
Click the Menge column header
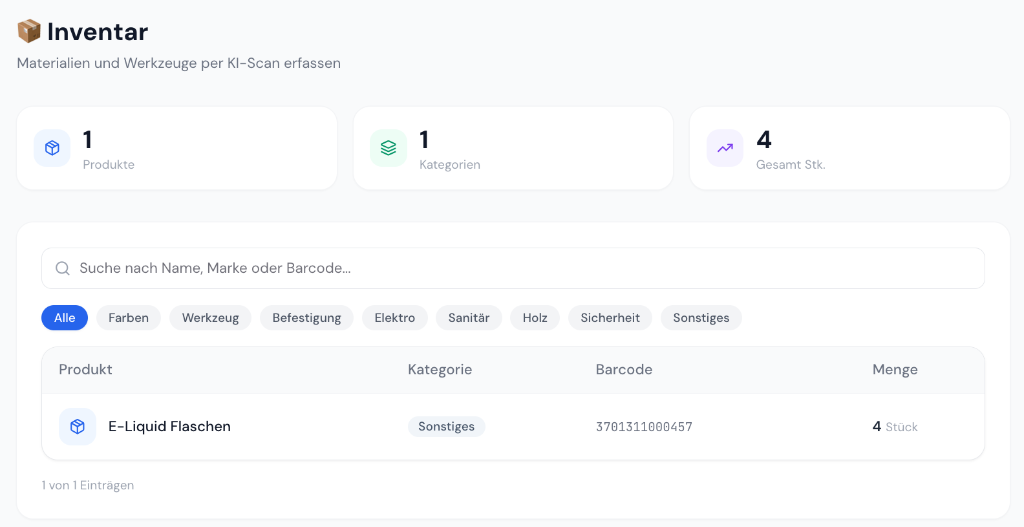[x=895, y=370]
